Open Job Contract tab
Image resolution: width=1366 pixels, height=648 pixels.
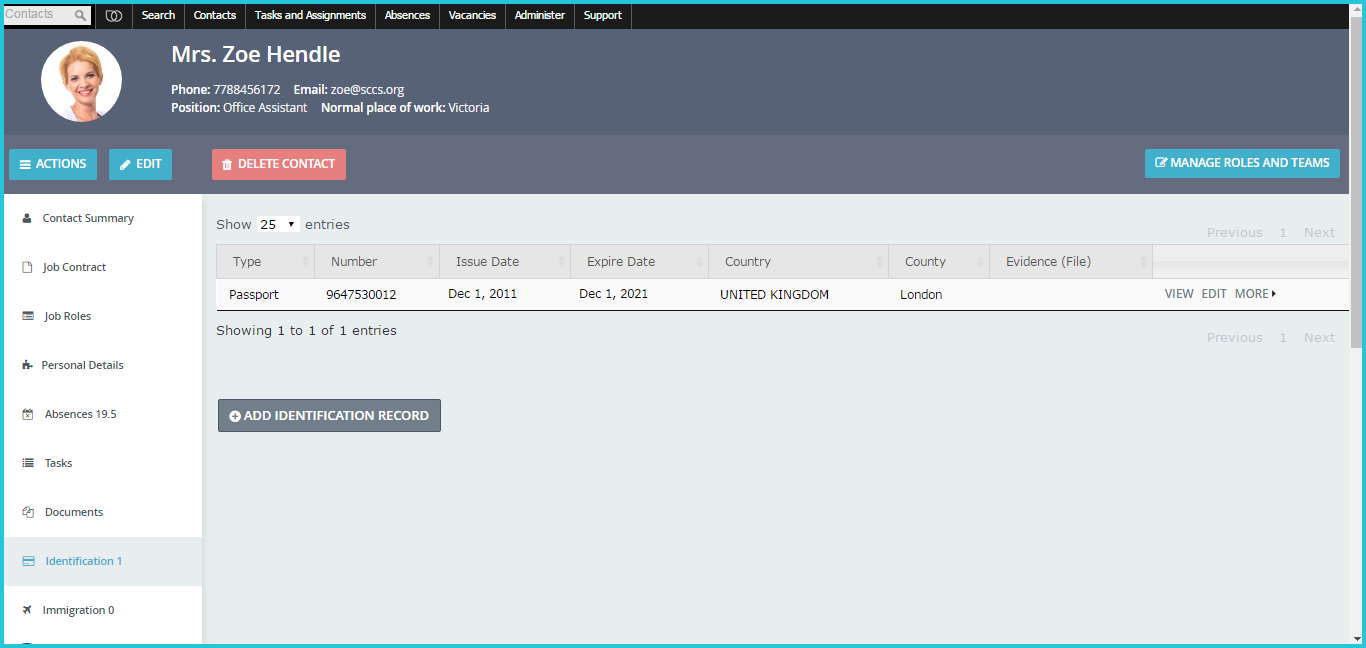pyautogui.click(x=103, y=267)
